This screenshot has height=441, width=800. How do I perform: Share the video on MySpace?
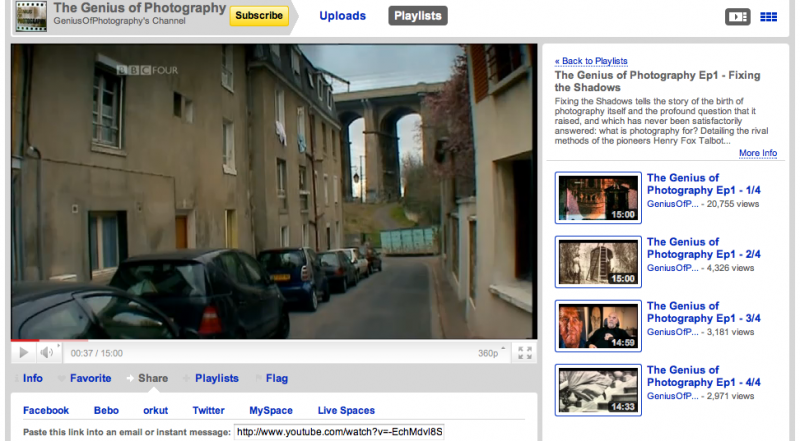coord(271,410)
